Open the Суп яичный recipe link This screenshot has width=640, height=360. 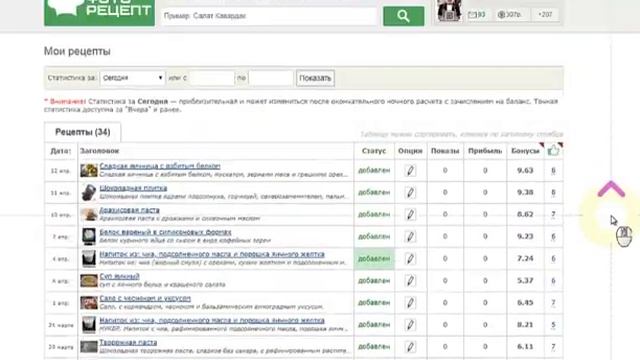coord(119,276)
